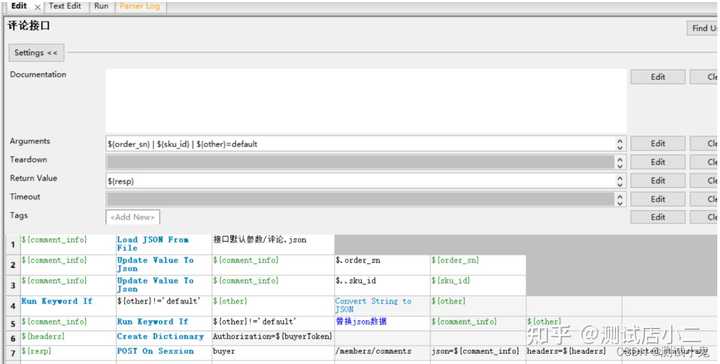Click the Find Usages button

pyautogui.click(x=703, y=28)
